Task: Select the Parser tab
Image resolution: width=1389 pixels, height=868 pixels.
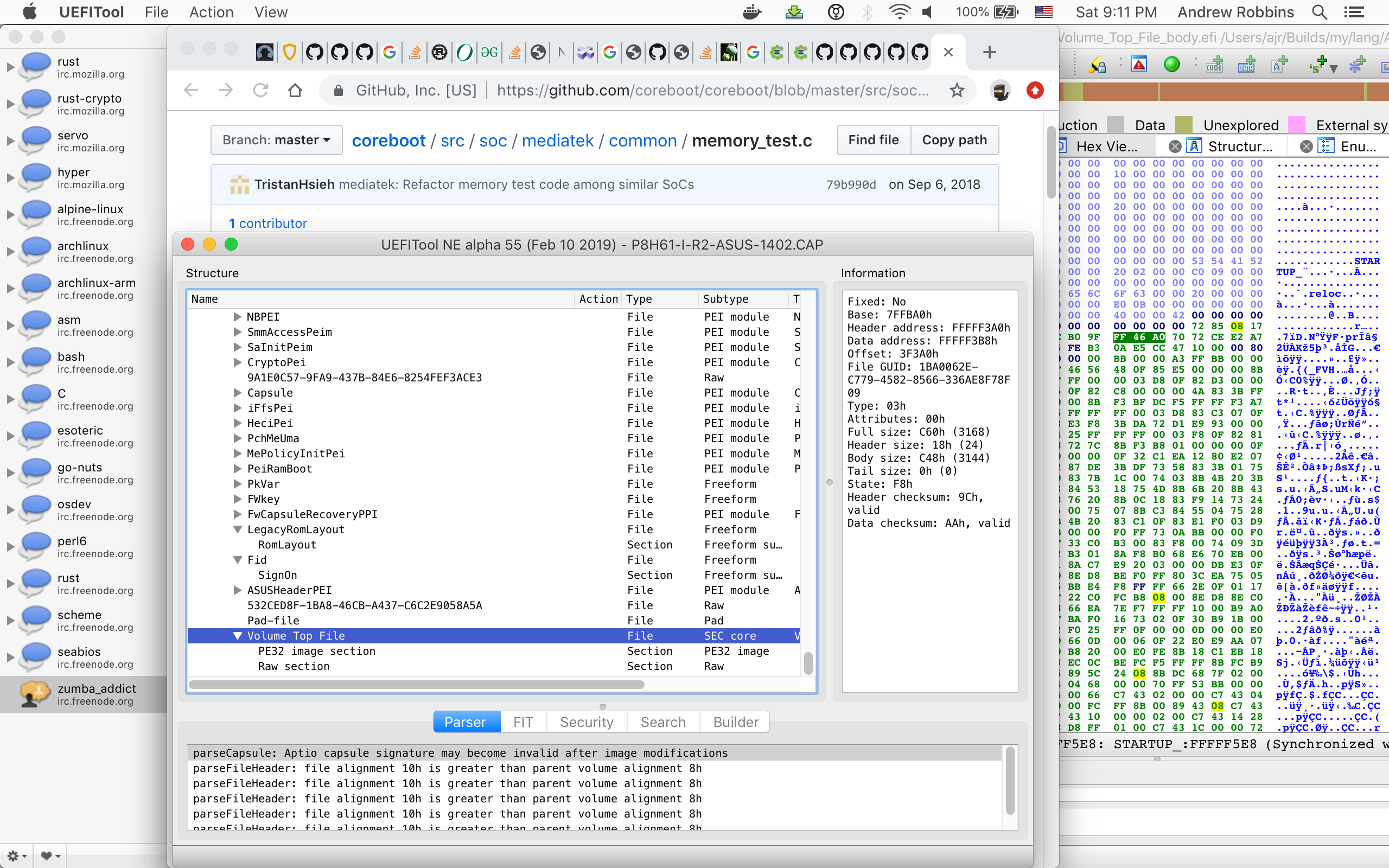Action: [466, 722]
